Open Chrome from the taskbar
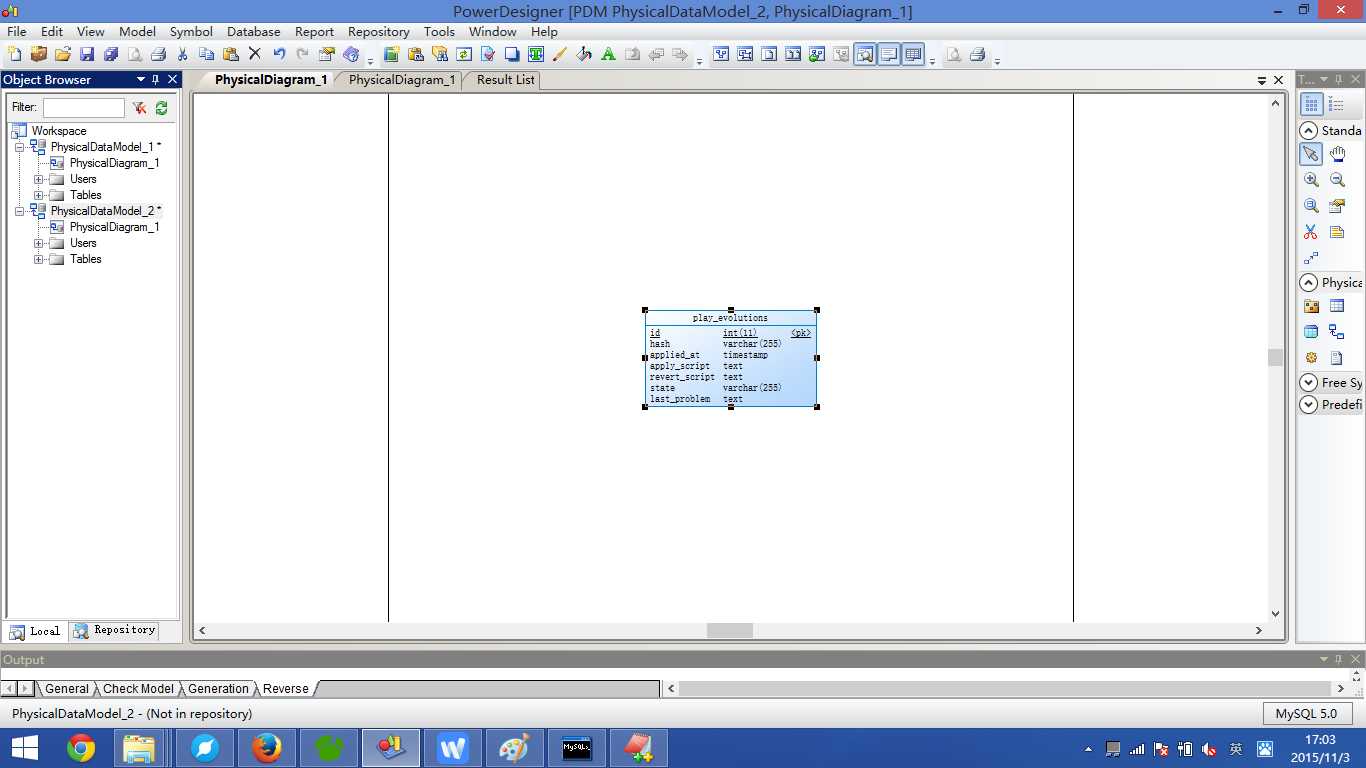The height and width of the screenshot is (768, 1366). point(81,748)
